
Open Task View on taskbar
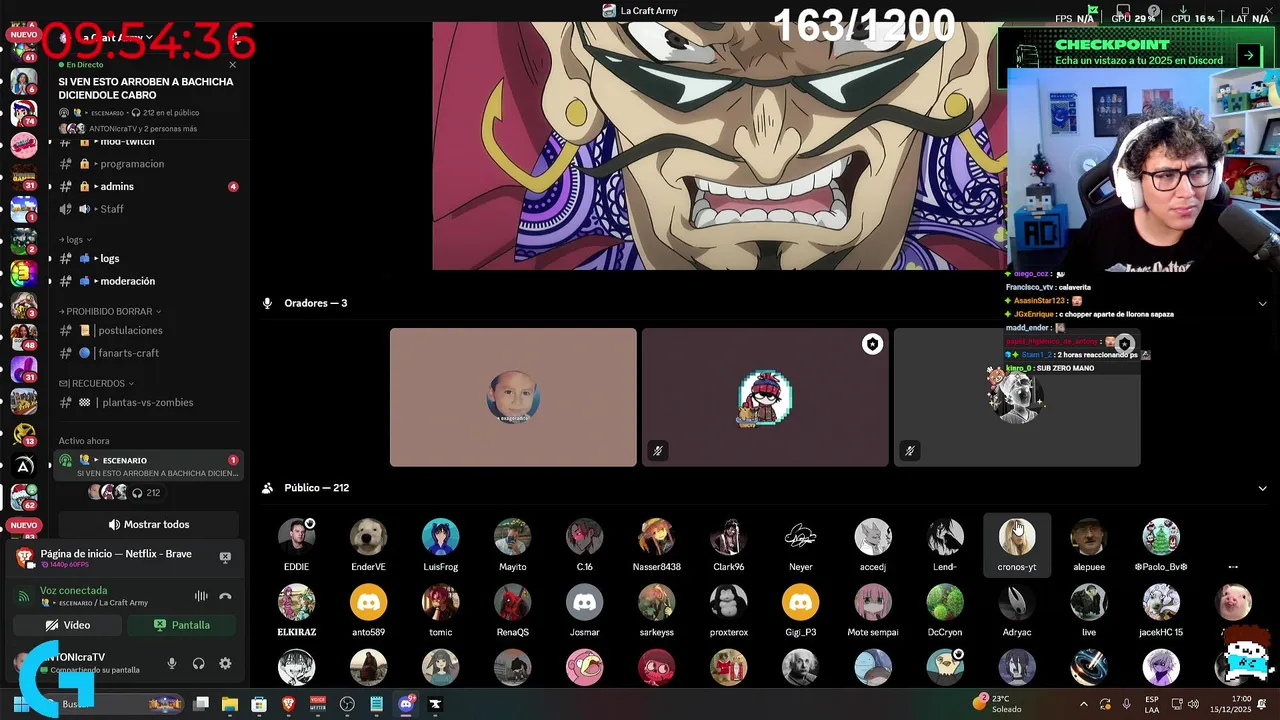[200, 704]
